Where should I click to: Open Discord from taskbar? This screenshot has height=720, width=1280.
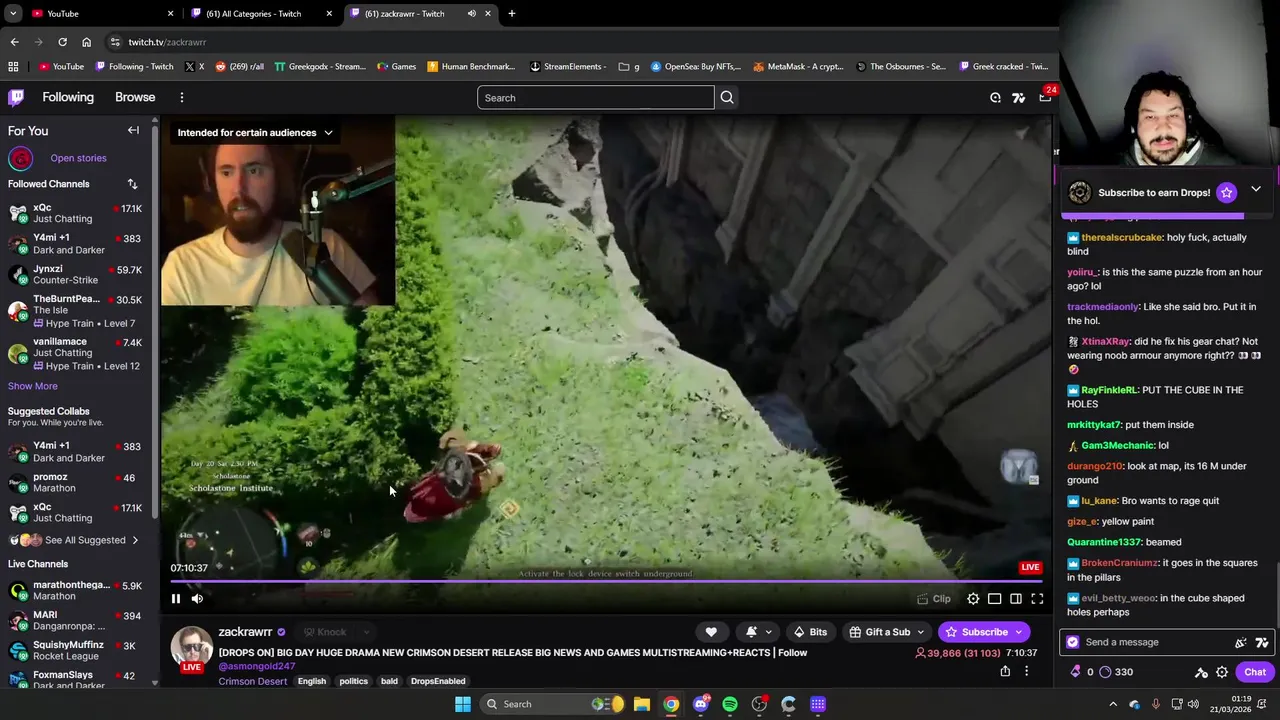coord(701,704)
